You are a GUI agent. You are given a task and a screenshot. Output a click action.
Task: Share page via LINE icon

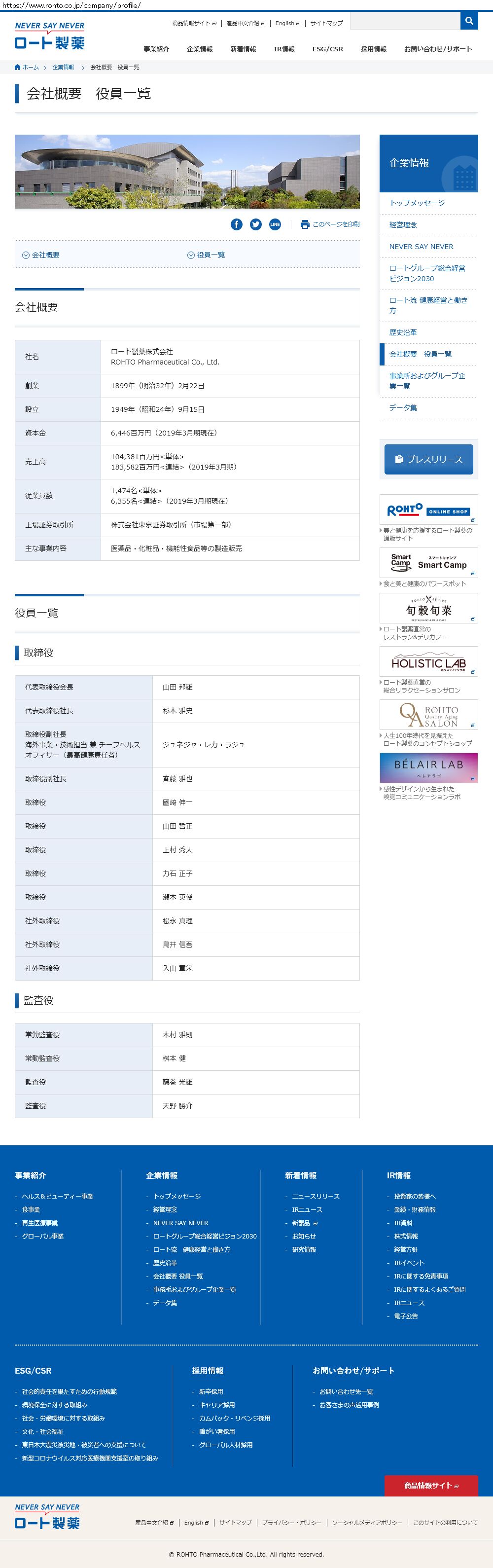click(275, 224)
